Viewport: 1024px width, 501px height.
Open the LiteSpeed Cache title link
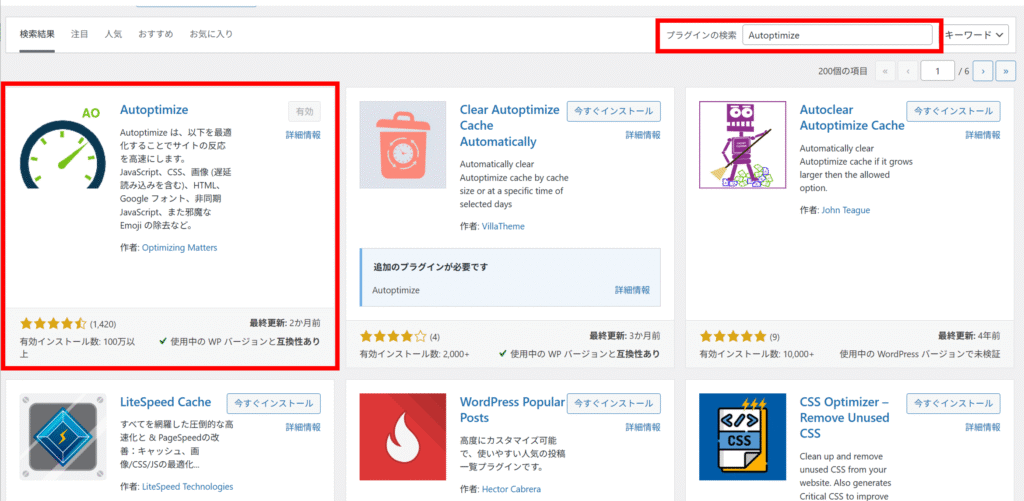click(x=166, y=402)
